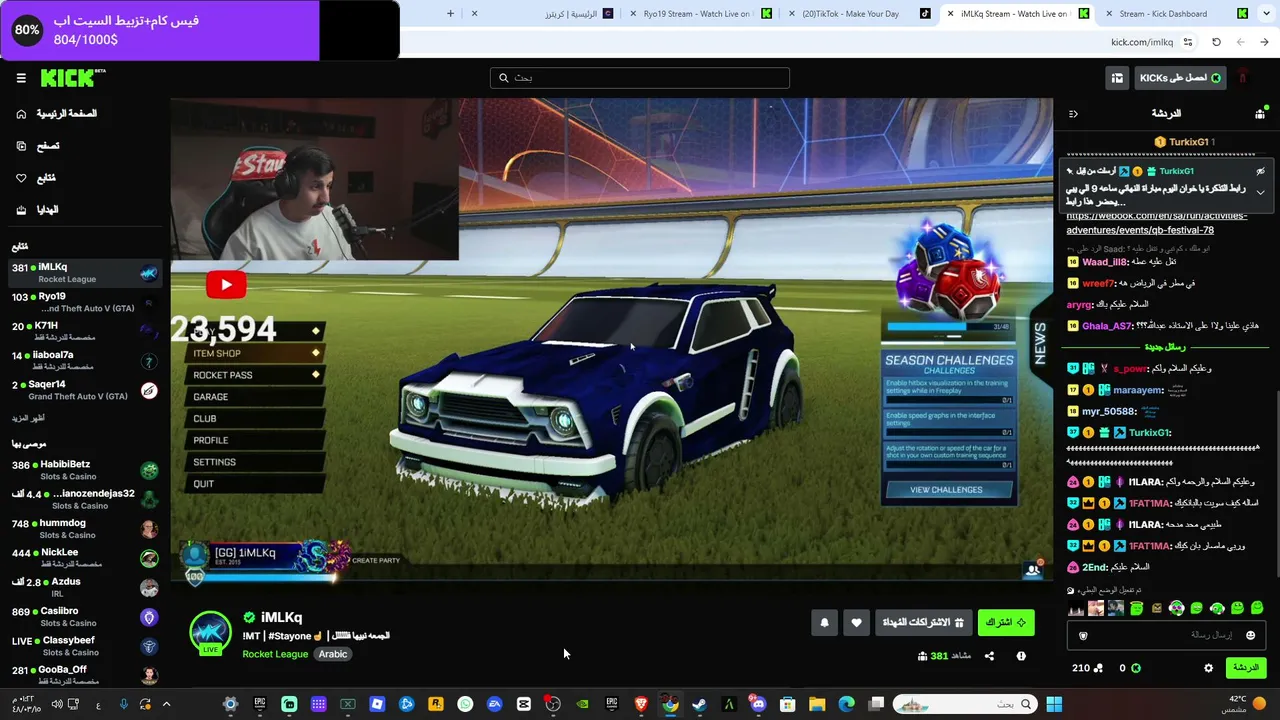This screenshot has width=1280, height=720.
Task: Open the Following sidebar item
Action: [37, 178]
